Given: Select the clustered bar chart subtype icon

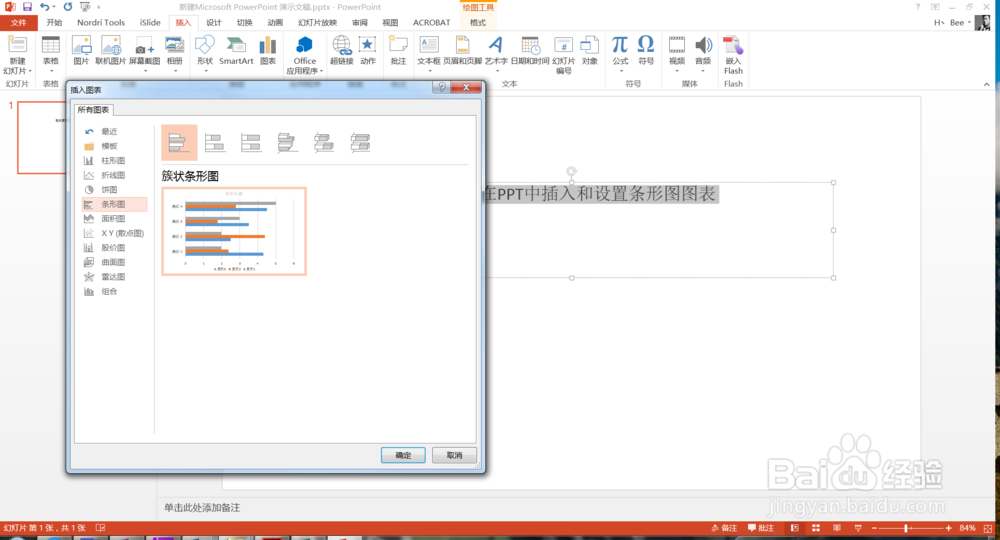Looking at the screenshot, I should coord(179,142).
